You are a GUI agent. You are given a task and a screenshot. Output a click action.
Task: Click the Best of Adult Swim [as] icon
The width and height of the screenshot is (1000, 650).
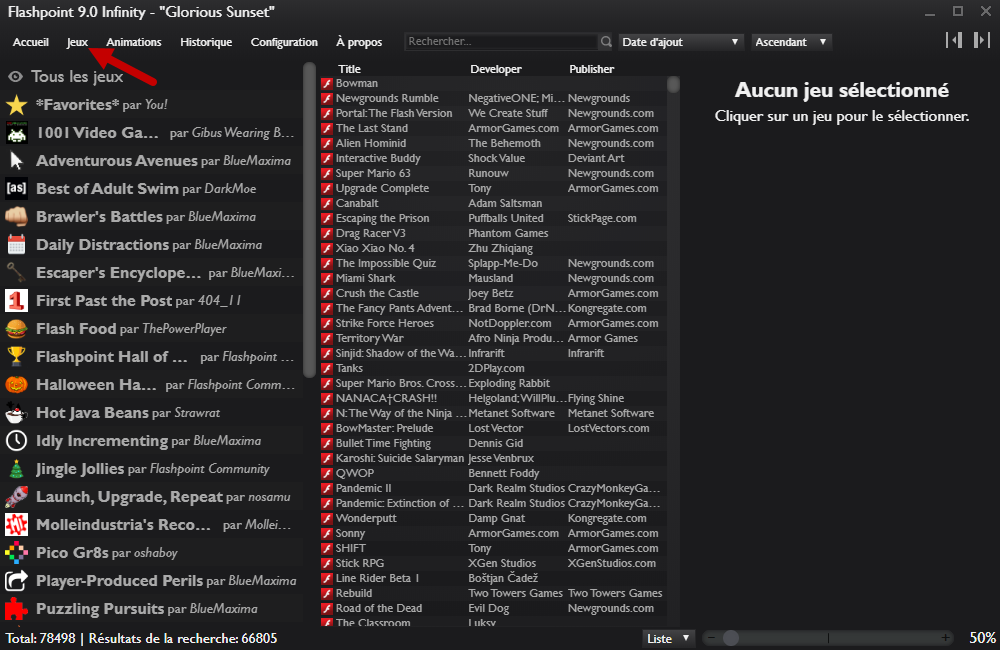point(17,189)
